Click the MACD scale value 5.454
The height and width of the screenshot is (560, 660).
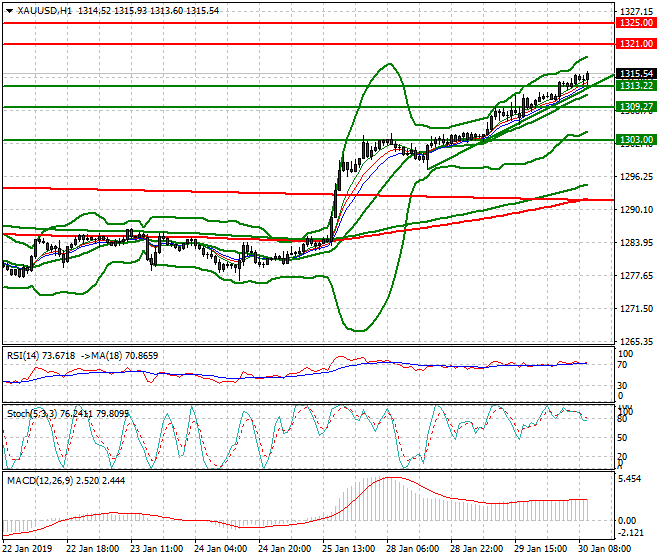click(629, 479)
